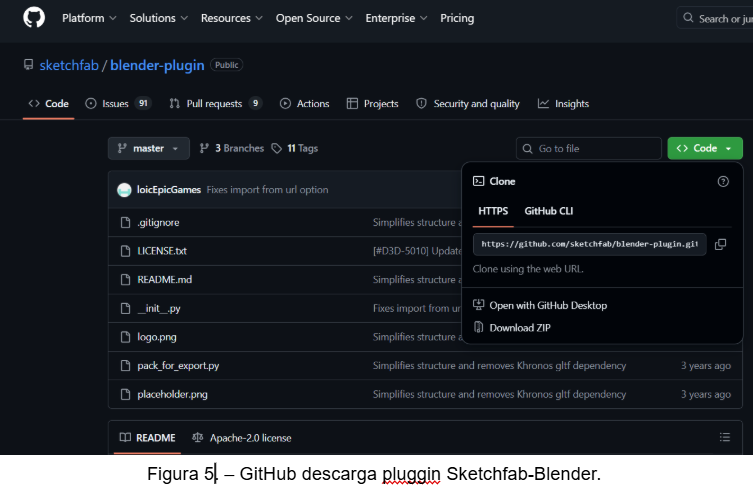Screen dimensions: 753x487
Task: Click file icon beside README.md
Action: coord(125,280)
